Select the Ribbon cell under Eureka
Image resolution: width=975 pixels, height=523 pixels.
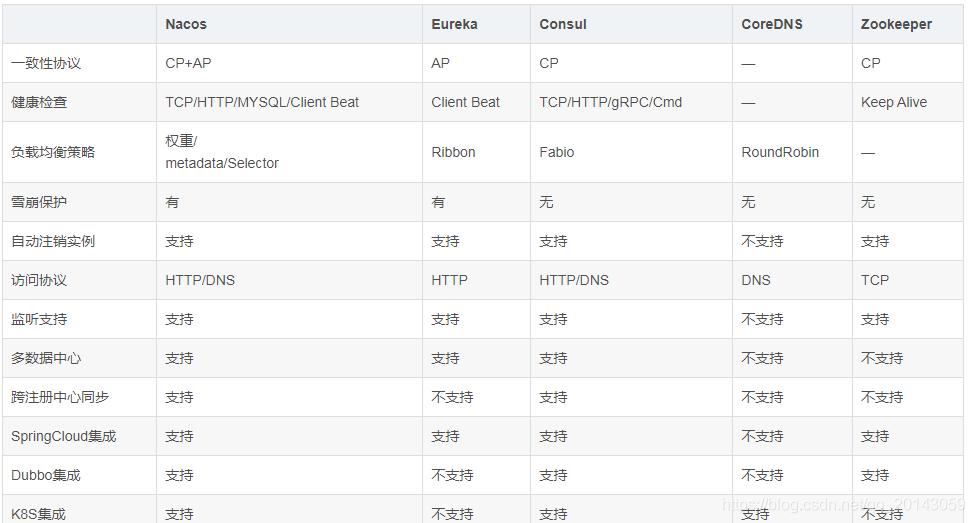pos(453,152)
